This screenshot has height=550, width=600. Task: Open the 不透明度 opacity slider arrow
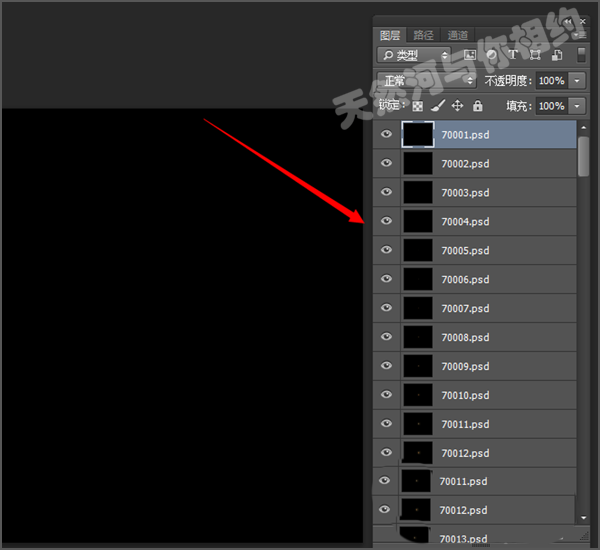tap(577, 81)
